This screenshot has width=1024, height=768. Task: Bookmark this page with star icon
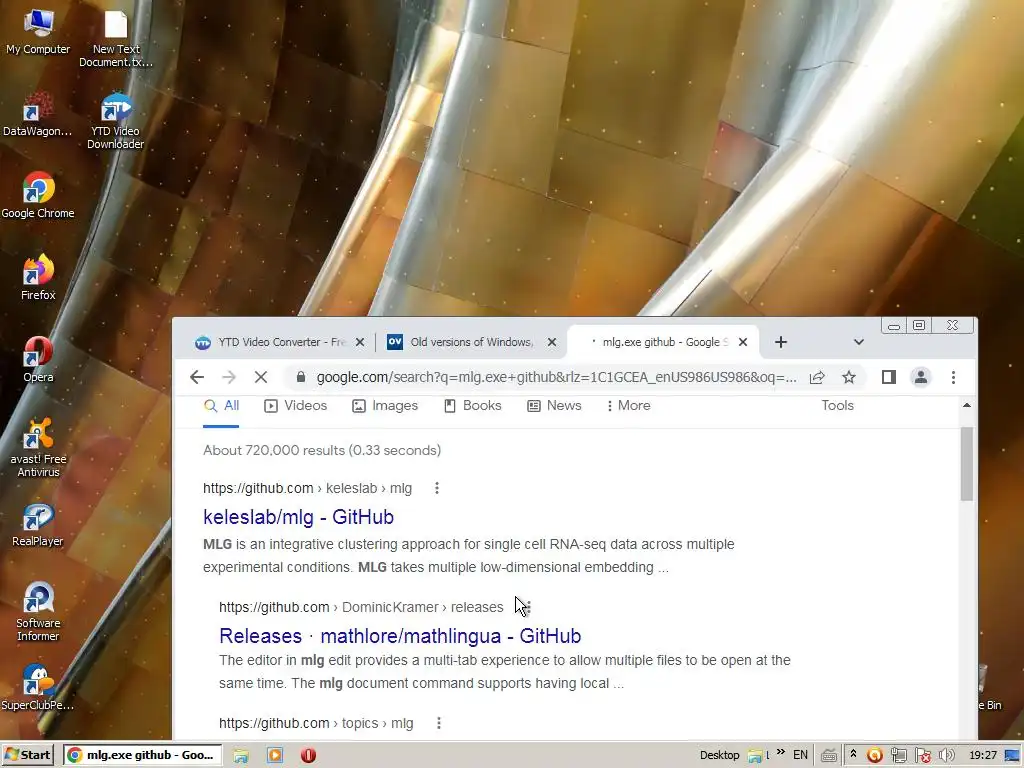[848, 377]
